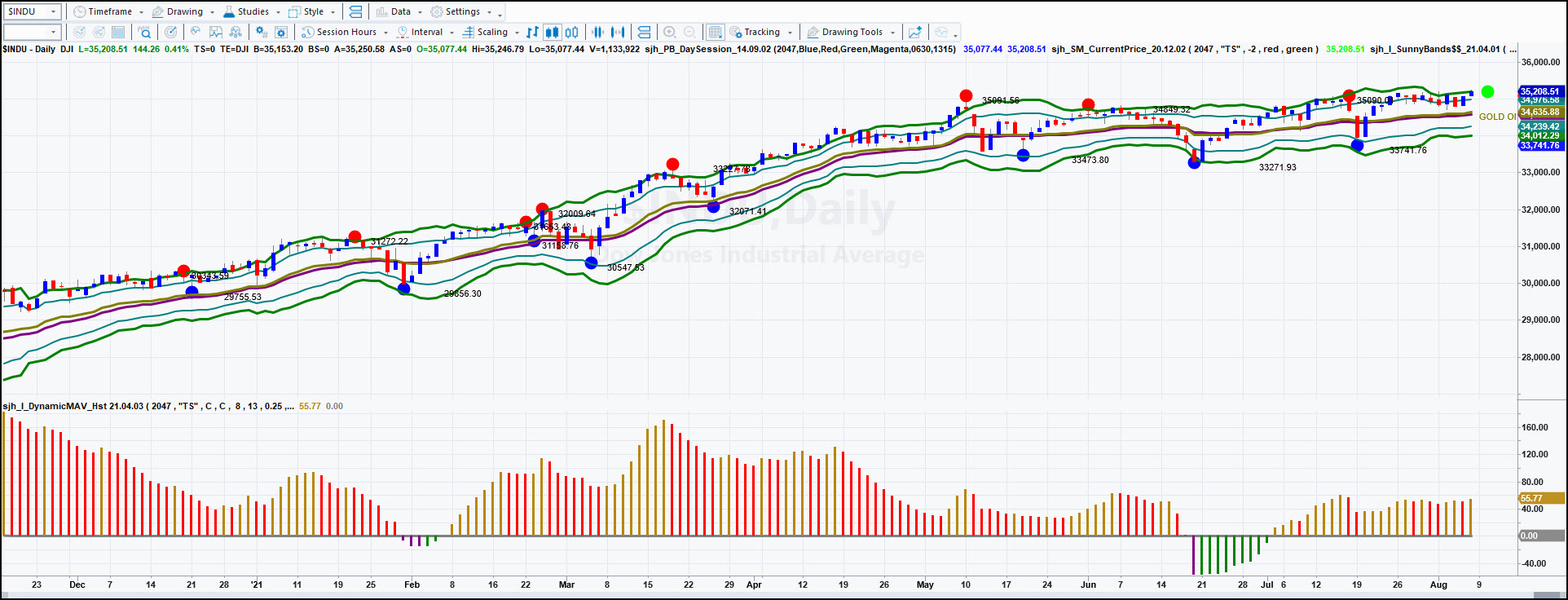Click the 34,012.29 green price tag

click(1540, 136)
